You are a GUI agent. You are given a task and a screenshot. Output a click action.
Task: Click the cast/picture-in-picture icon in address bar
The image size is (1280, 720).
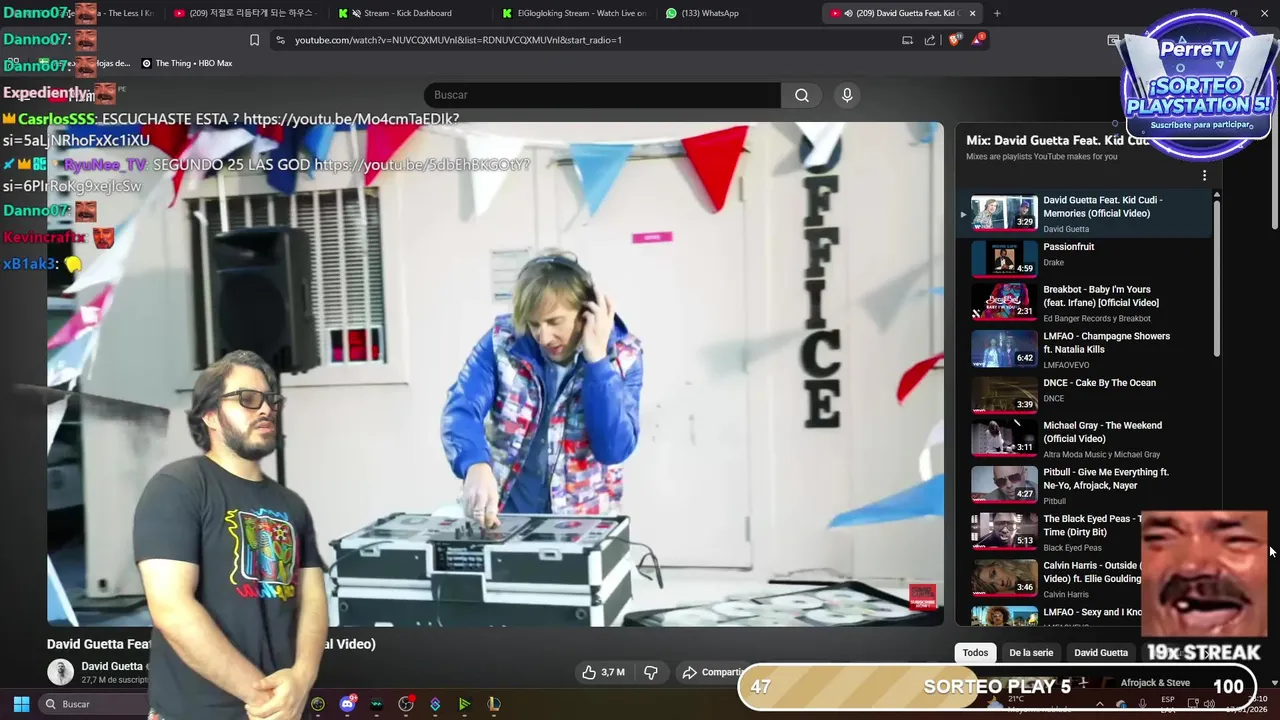point(907,40)
